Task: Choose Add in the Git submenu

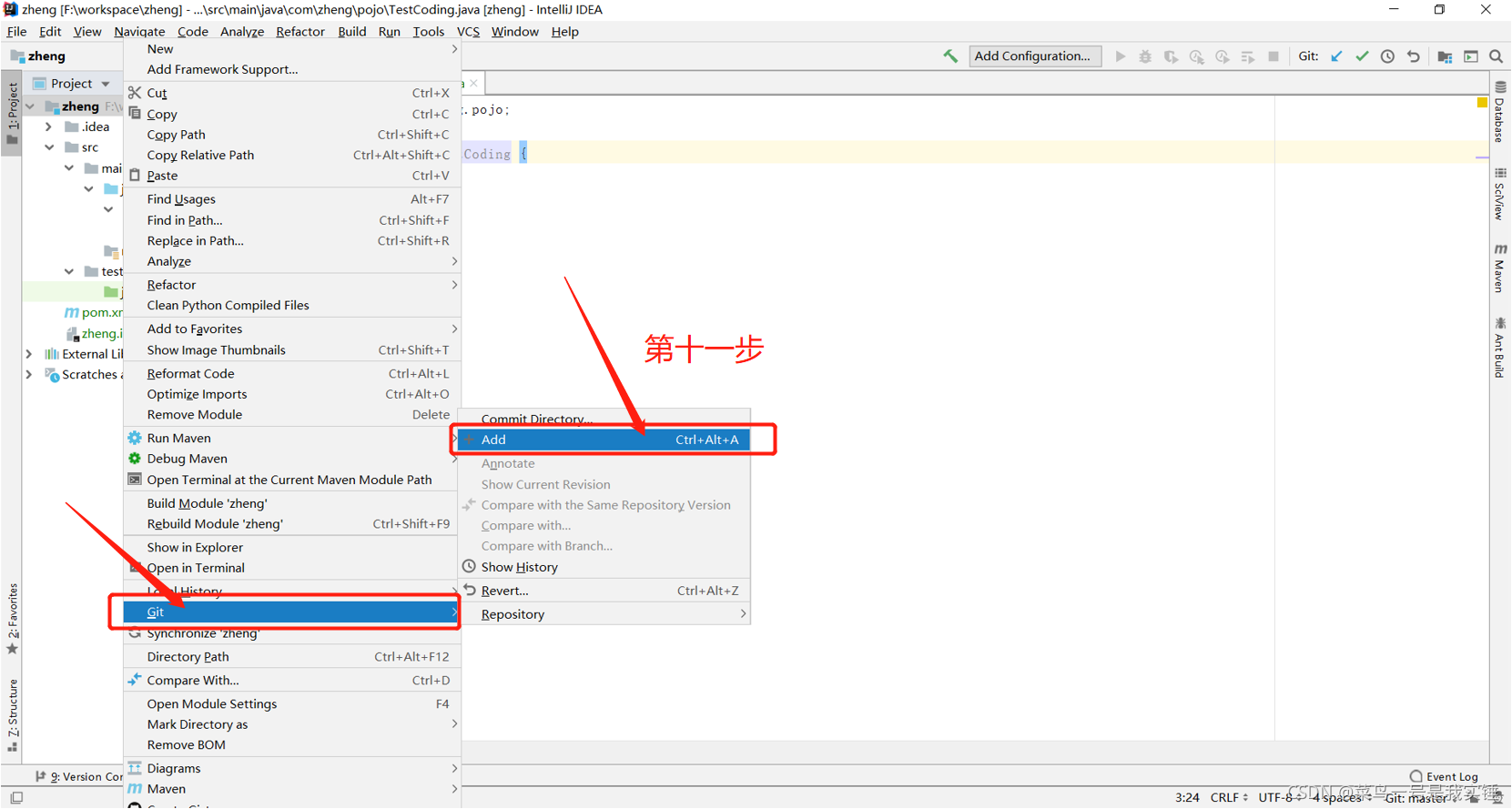Action: (604, 440)
